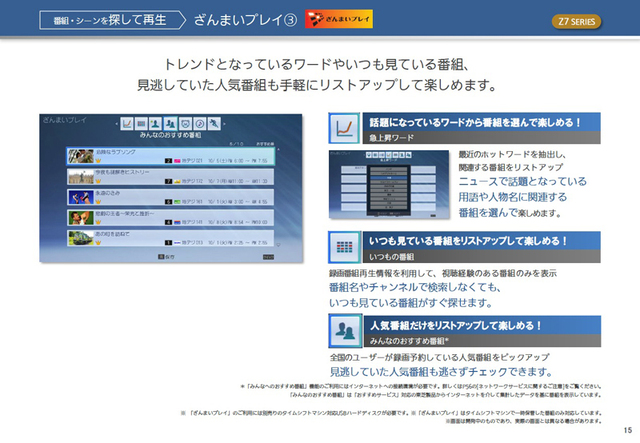Click small hot-words TV screenshot thumbnail
Screen dimensions: 640x443
[x=389, y=184]
